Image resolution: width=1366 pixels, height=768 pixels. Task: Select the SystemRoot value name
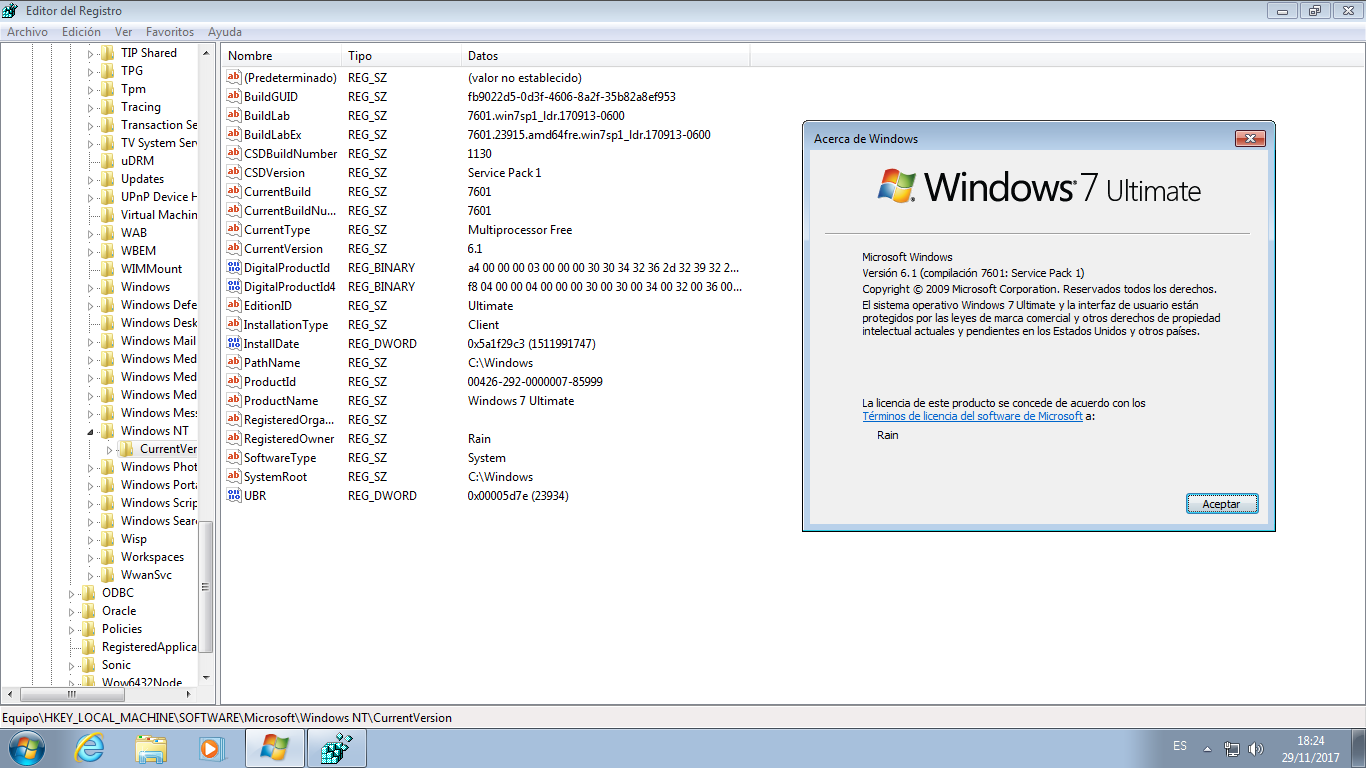276,477
